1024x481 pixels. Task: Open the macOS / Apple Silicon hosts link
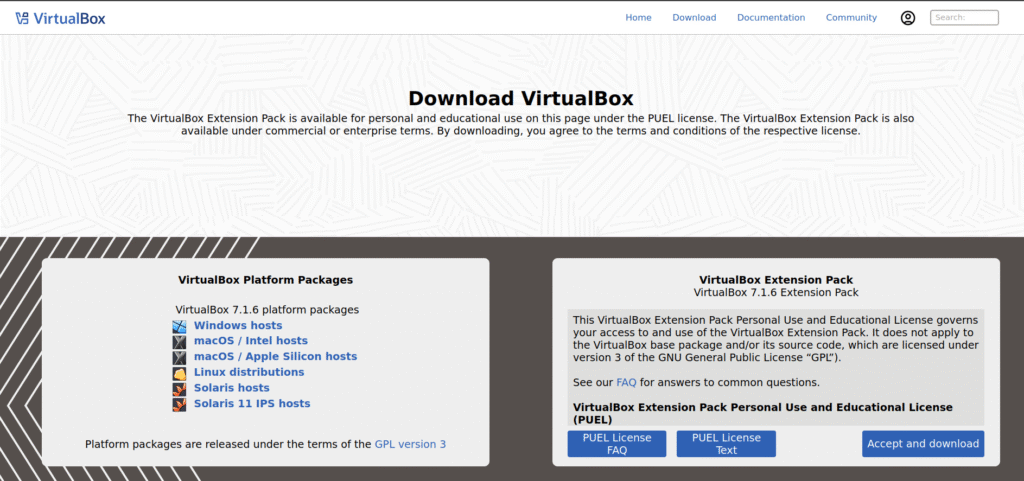click(x=276, y=356)
